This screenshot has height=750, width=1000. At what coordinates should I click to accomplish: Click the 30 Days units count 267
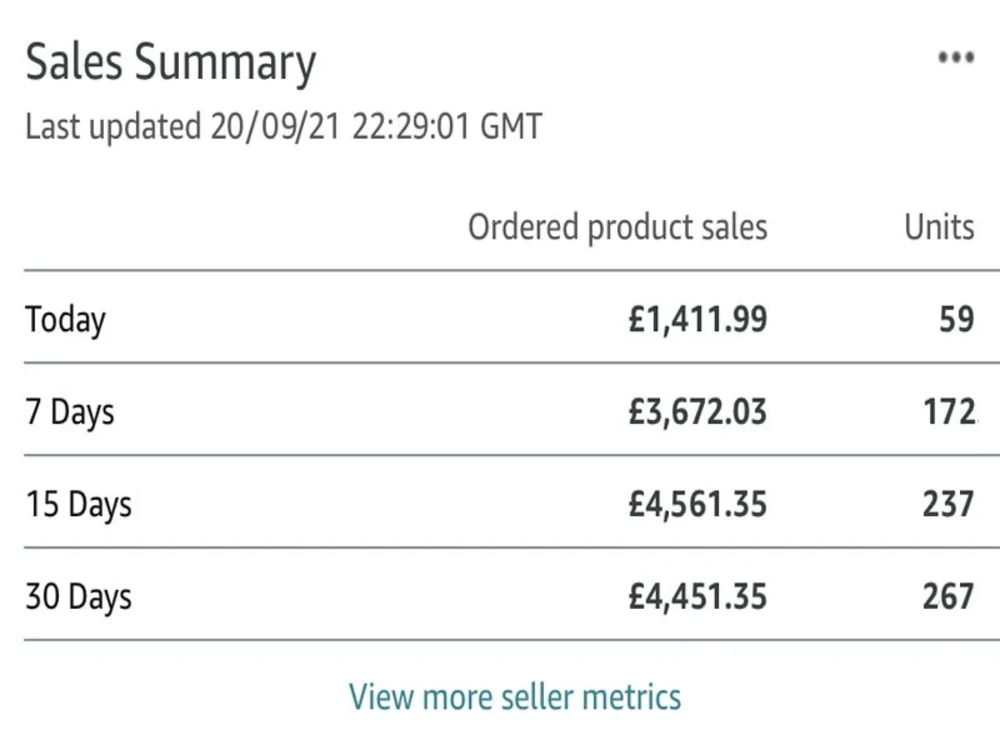click(948, 597)
